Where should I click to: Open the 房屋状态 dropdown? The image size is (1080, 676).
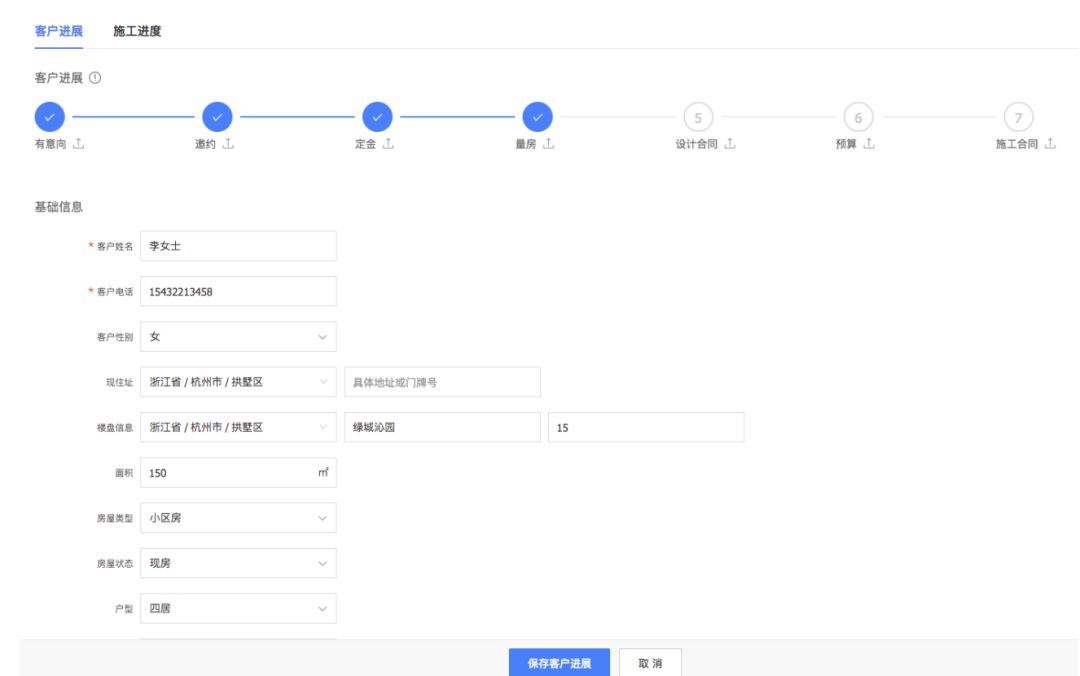[x=238, y=563]
